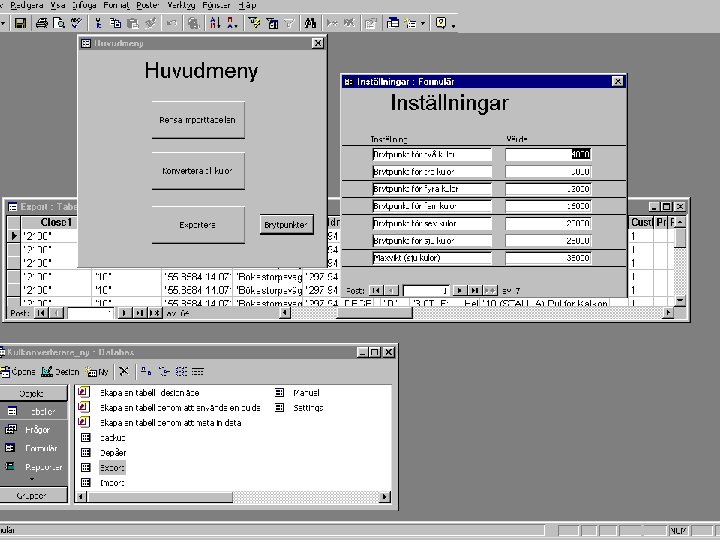Viewport: 720px width, 540px height.
Task: Open the View dropdown arrow left of Save
Action: (x=3, y=23)
